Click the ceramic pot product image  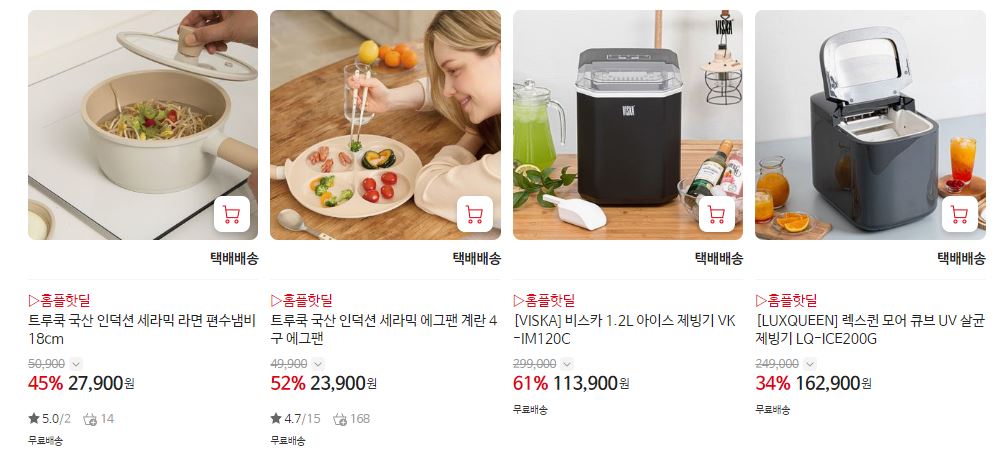coord(143,125)
